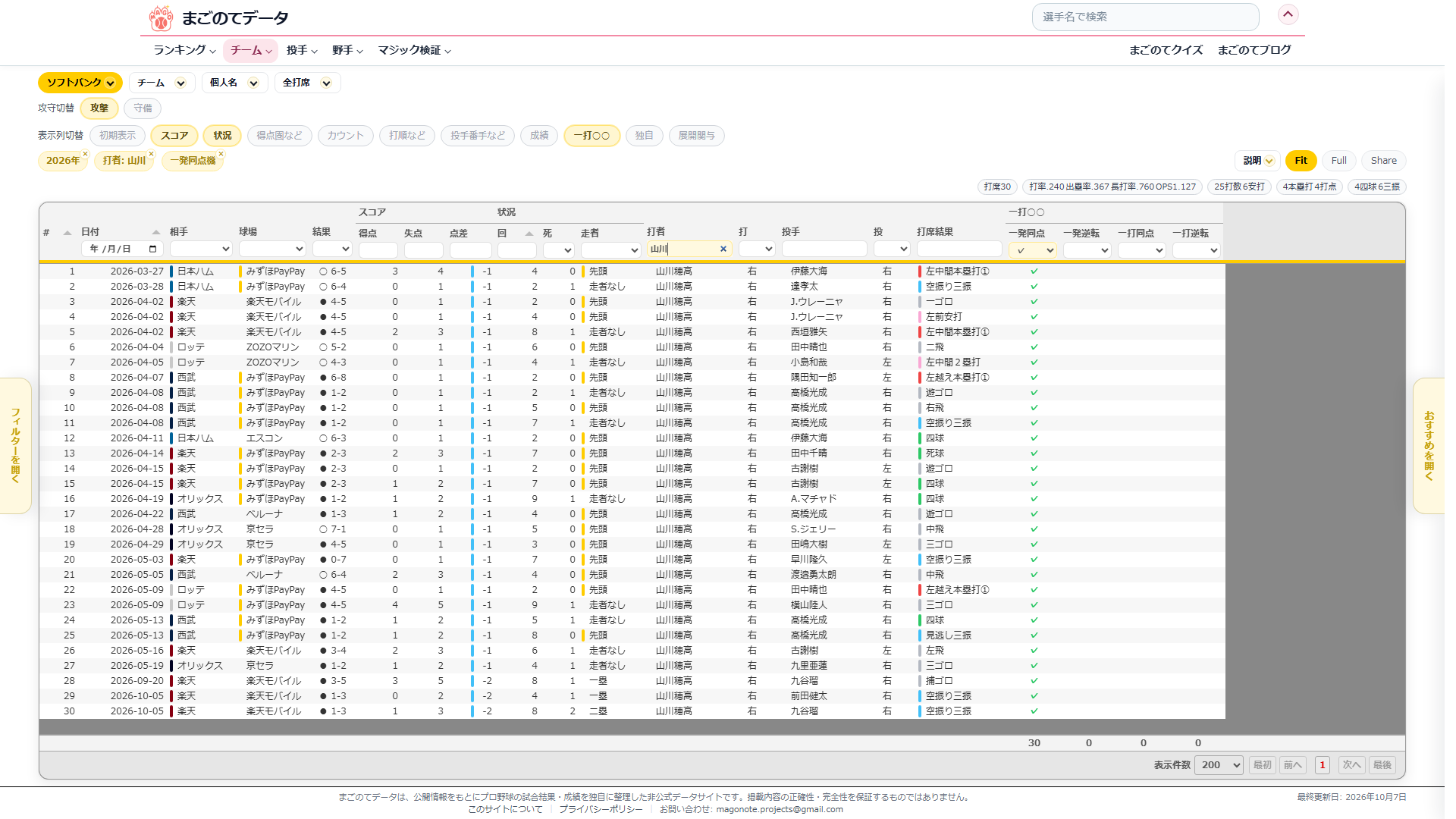Click the paw logo icon
Screen dimensions: 1456x819
click(x=161, y=17)
